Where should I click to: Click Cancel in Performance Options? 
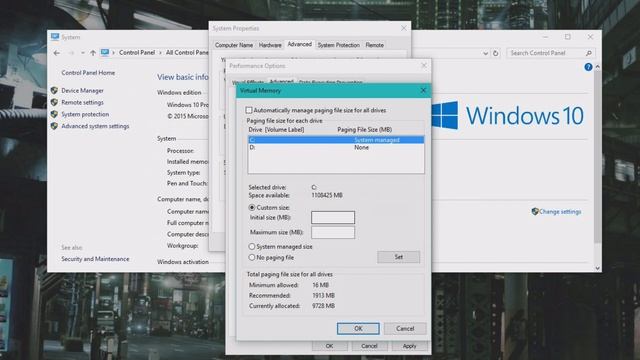(x=369, y=346)
